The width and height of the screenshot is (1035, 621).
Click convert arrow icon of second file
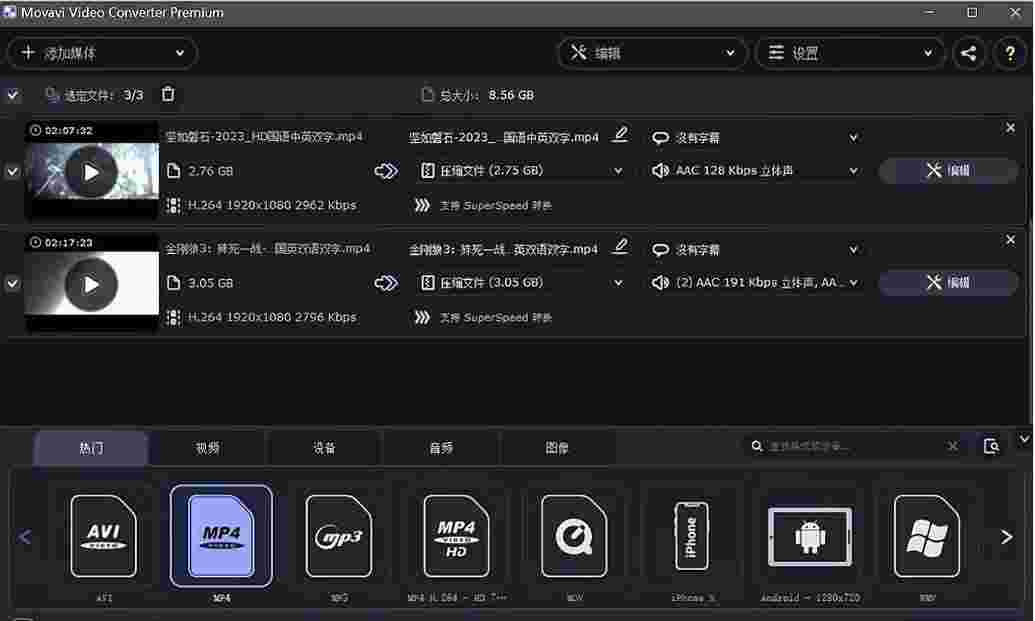[386, 283]
